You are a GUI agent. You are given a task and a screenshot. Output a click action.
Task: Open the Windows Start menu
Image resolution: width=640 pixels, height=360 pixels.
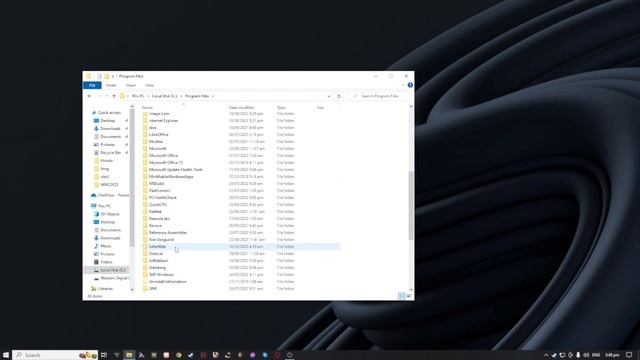6,355
